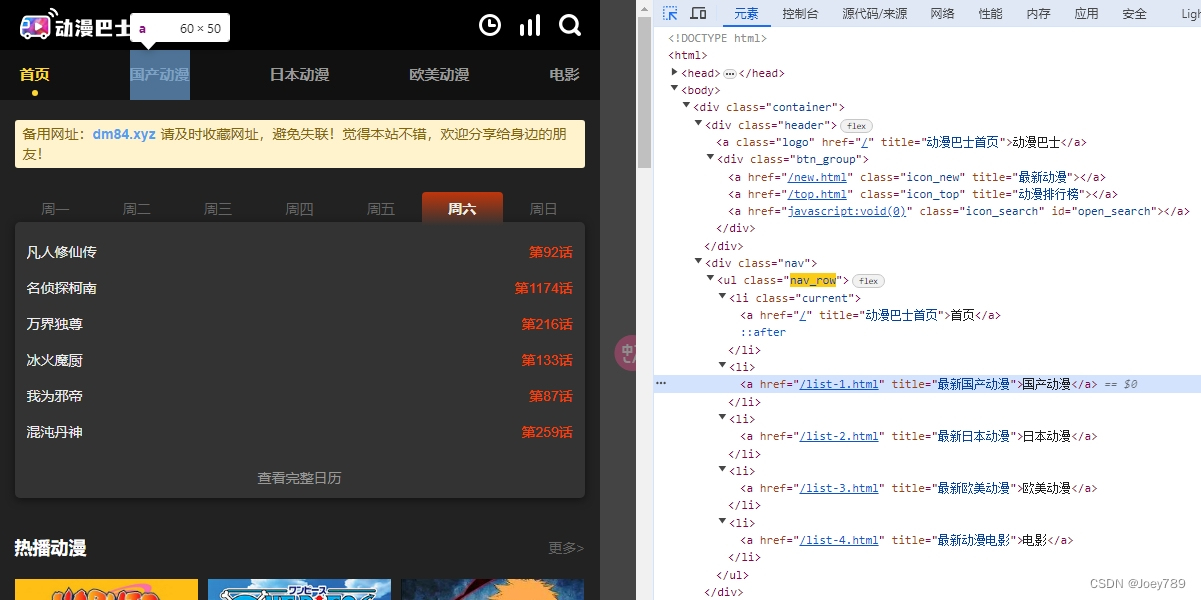The image size is (1201, 600).
Task: Click ellipsis badge inside head element
Action: 730,74
